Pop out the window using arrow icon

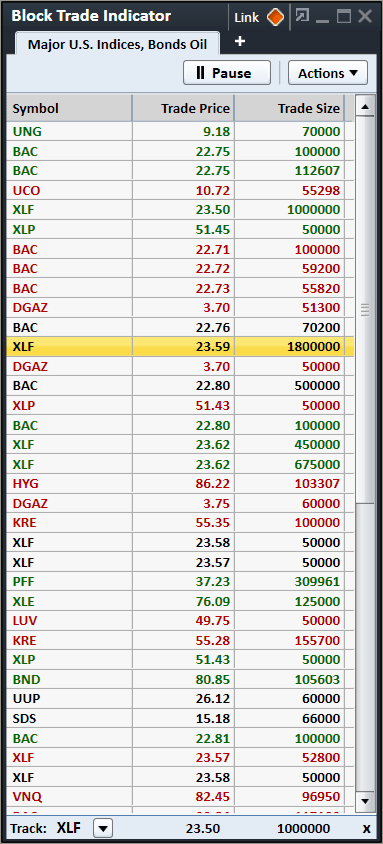(303, 16)
